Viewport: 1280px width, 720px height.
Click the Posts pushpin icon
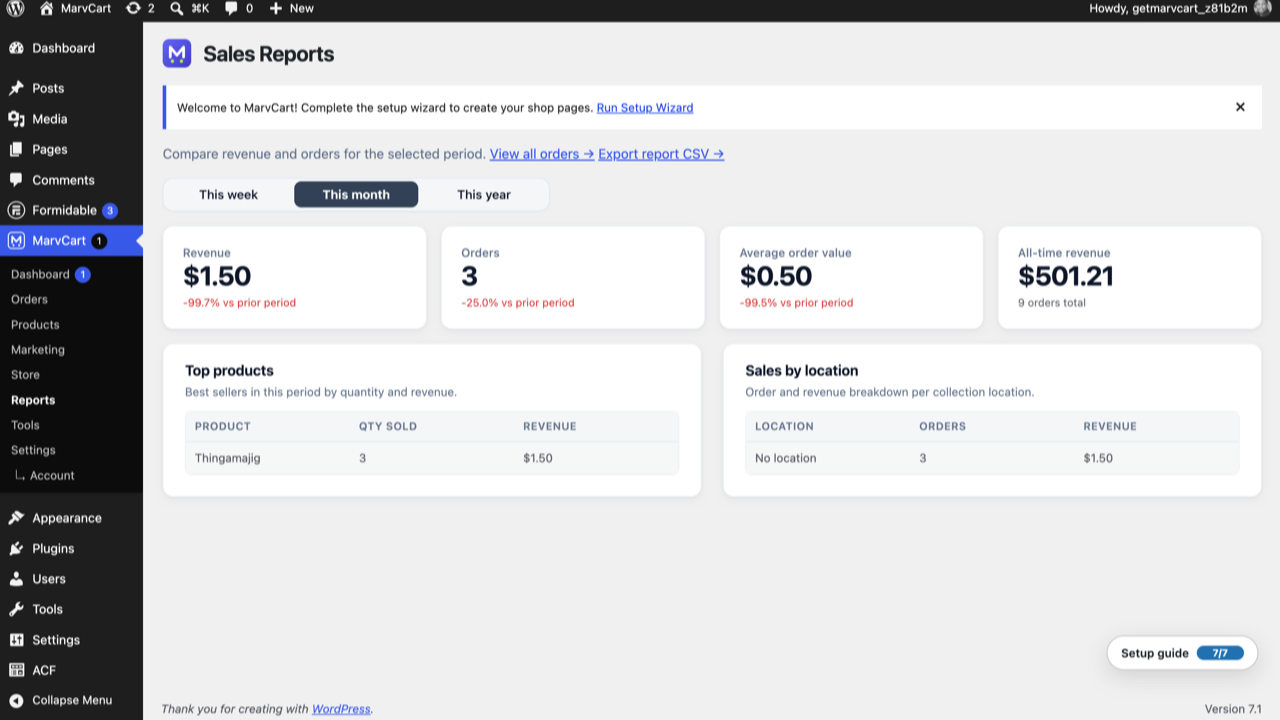point(16,88)
